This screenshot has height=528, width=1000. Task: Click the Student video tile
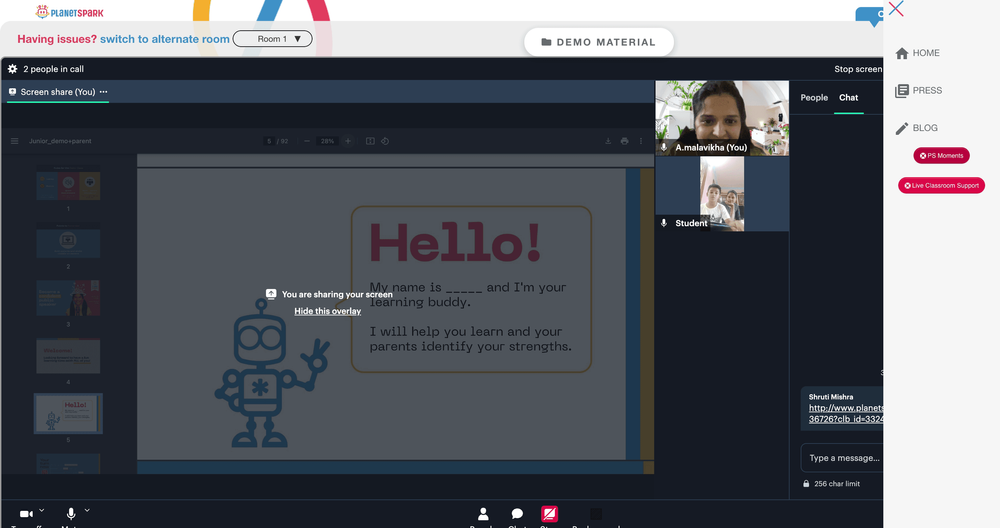click(x=722, y=194)
